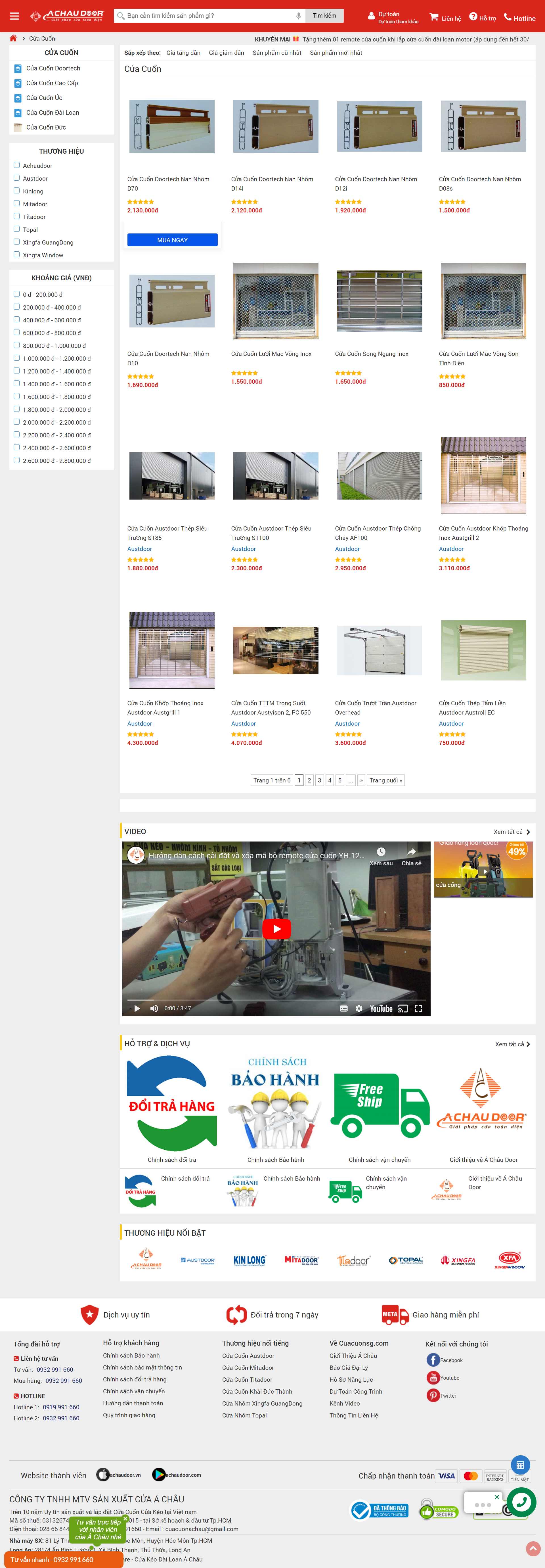Select Cửa Cuốn Doortech category
This screenshot has width=545, height=1568.
(53, 68)
